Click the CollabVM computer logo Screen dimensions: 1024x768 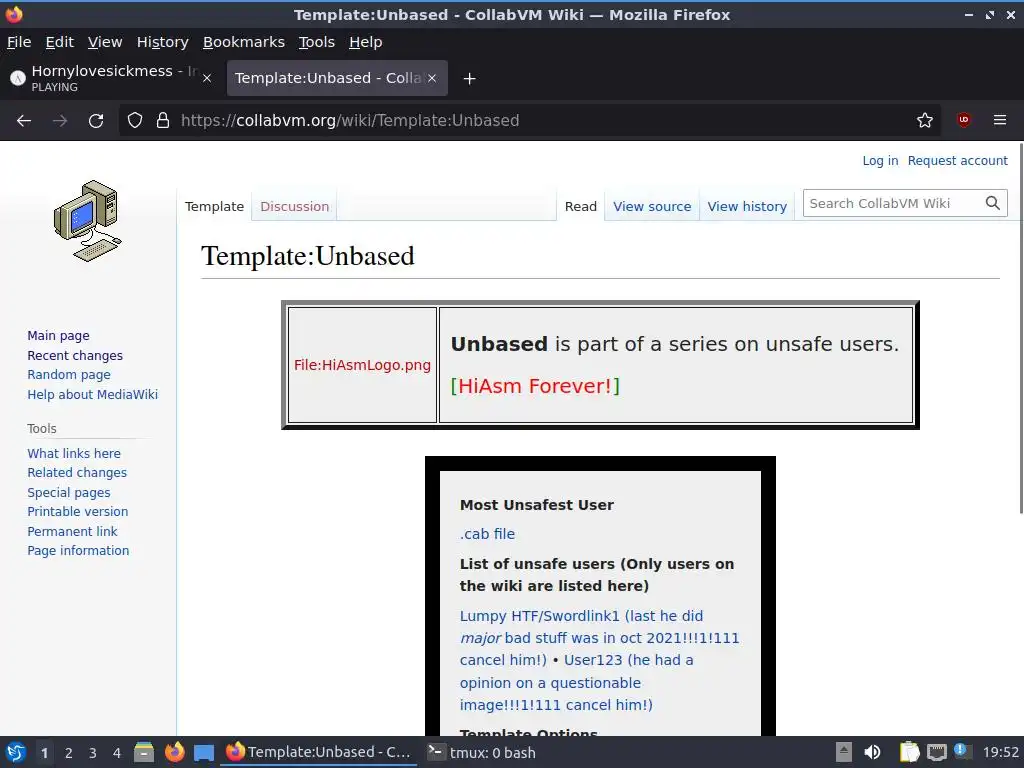[x=88, y=221]
